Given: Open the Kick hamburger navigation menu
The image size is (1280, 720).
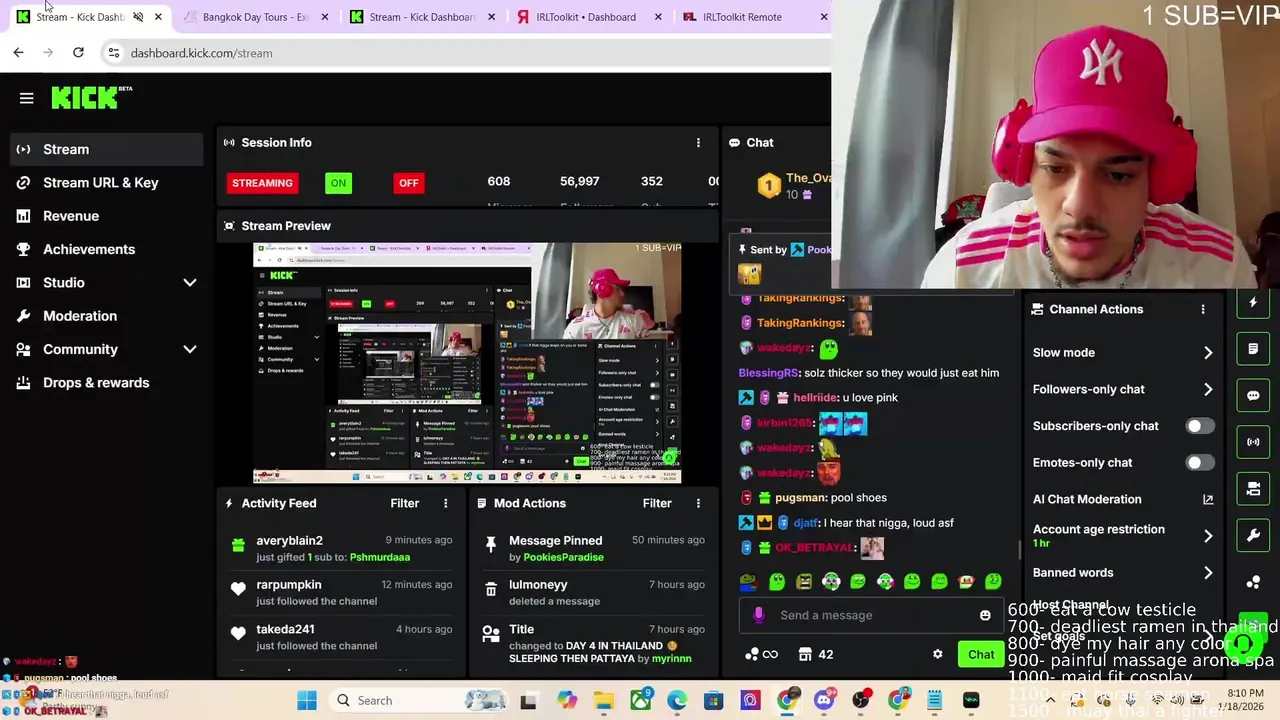Looking at the screenshot, I should pos(26,98).
